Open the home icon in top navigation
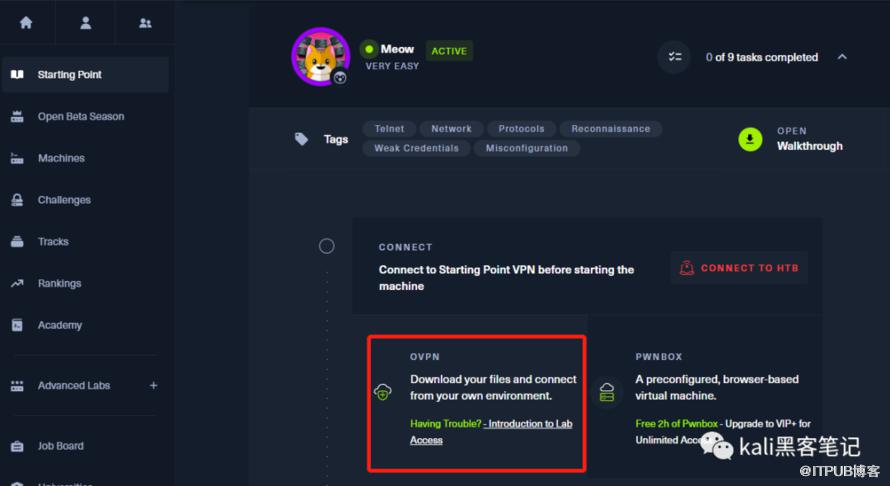 pos(26,23)
